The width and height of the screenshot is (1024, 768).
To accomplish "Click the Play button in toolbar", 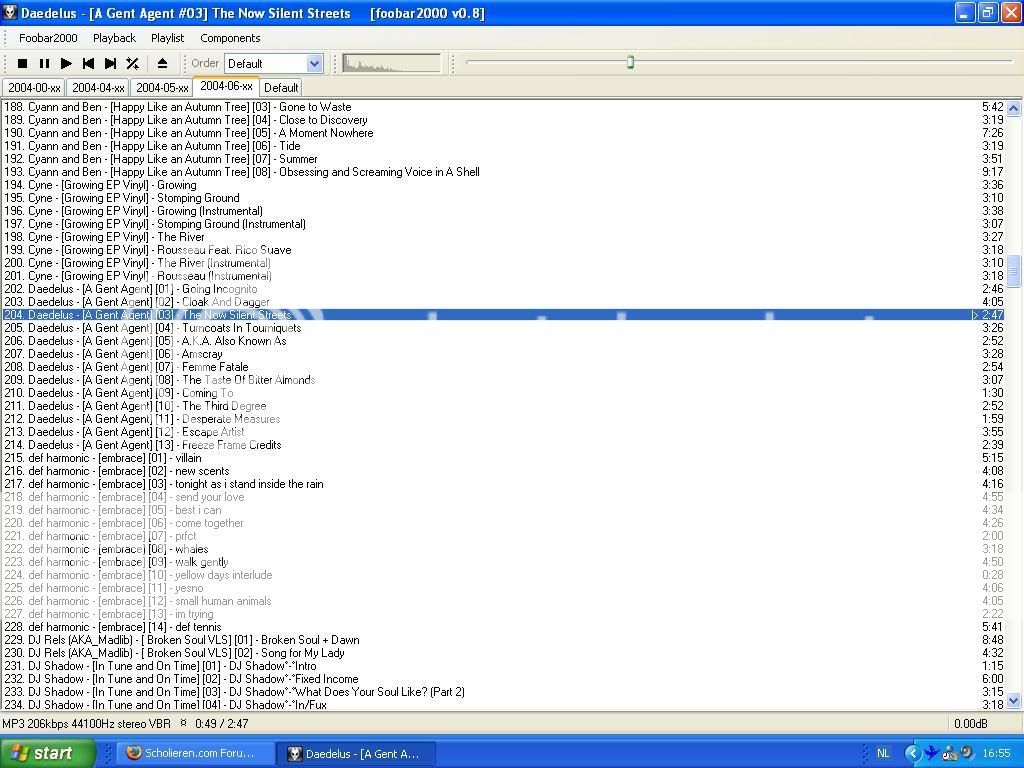I will click(66, 63).
